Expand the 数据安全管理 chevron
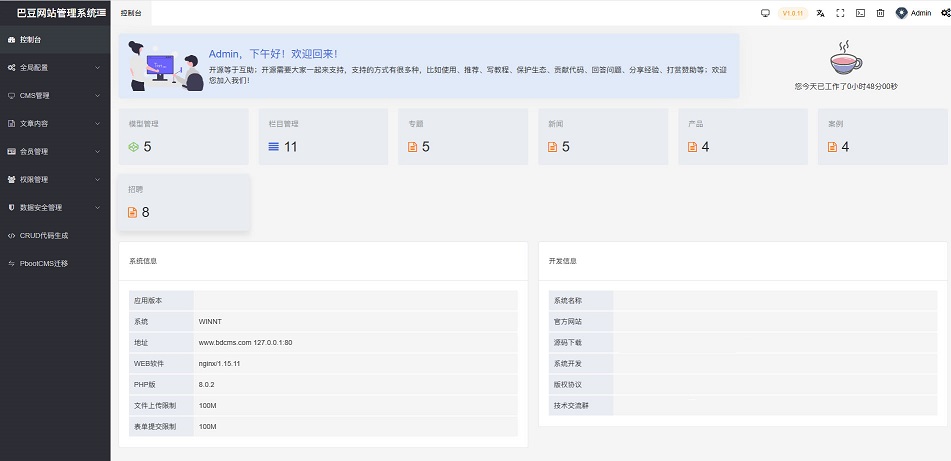 pos(98,207)
